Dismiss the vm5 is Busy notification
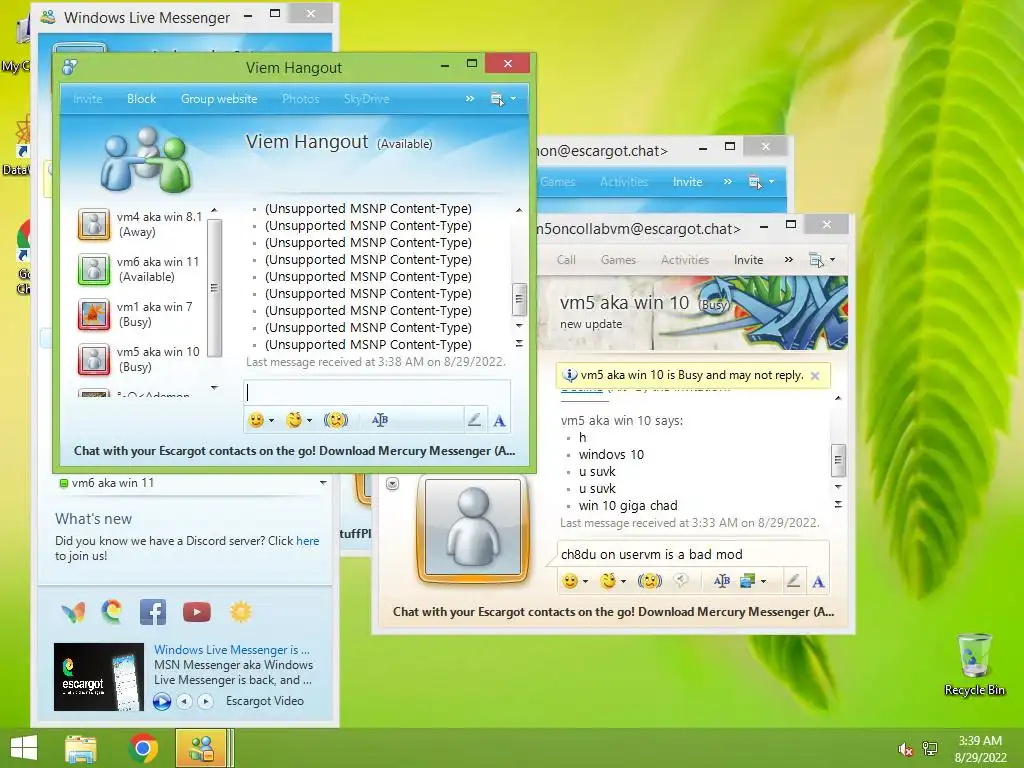Image resolution: width=1024 pixels, height=768 pixels. pos(815,376)
